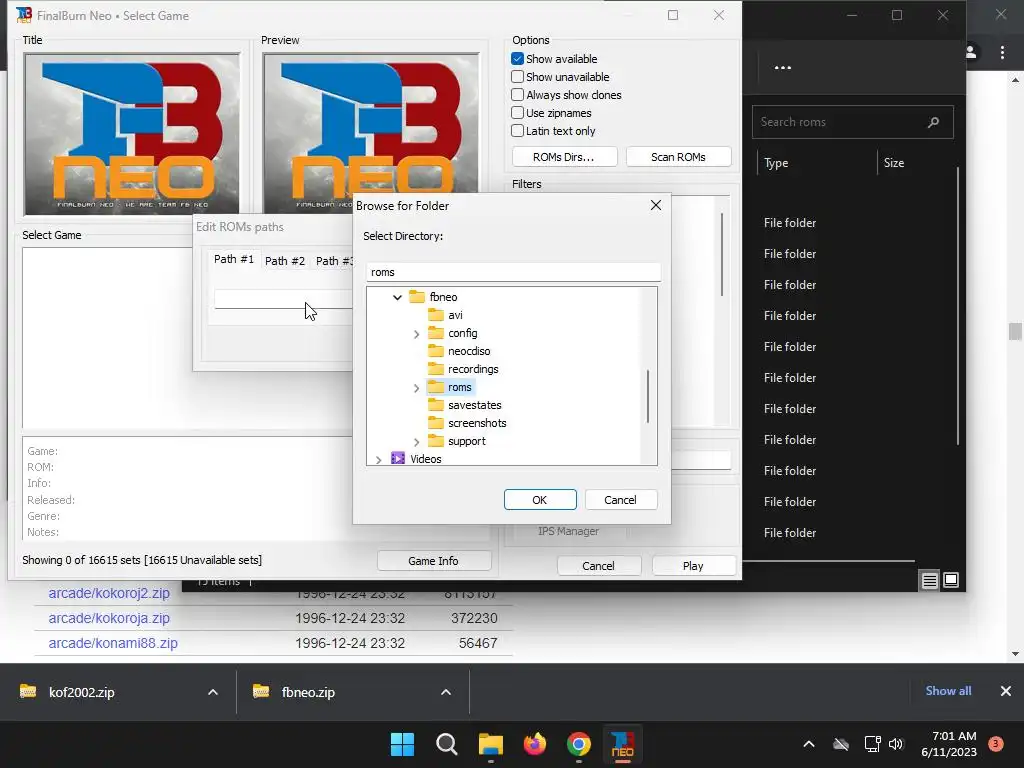The height and width of the screenshot is (768, 1024).
Task: Open the Explorer three-dots more menu
Action: pos(782,67)
